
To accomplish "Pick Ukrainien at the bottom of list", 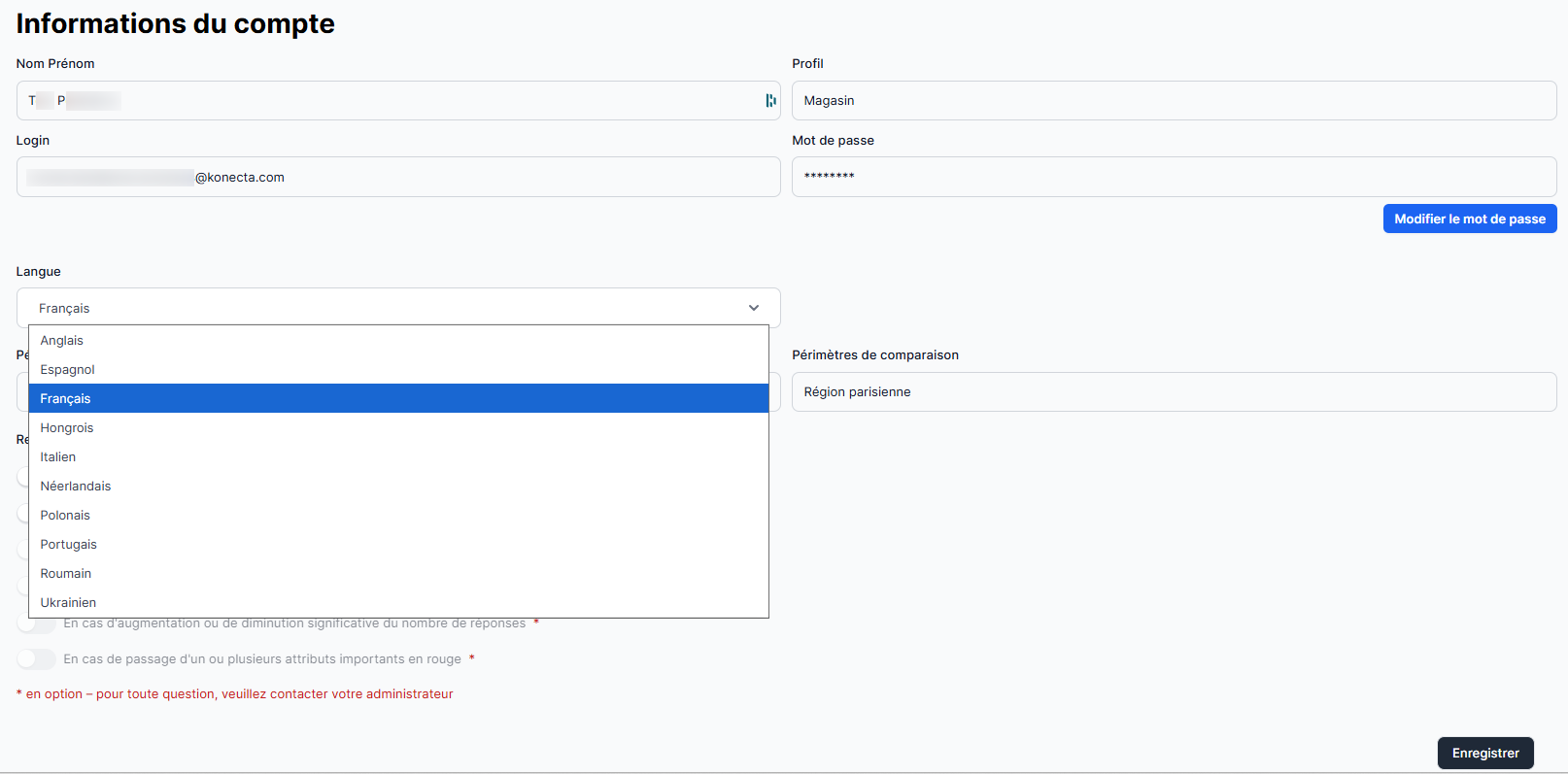I will pyautogui.click(x=69, y=603).
